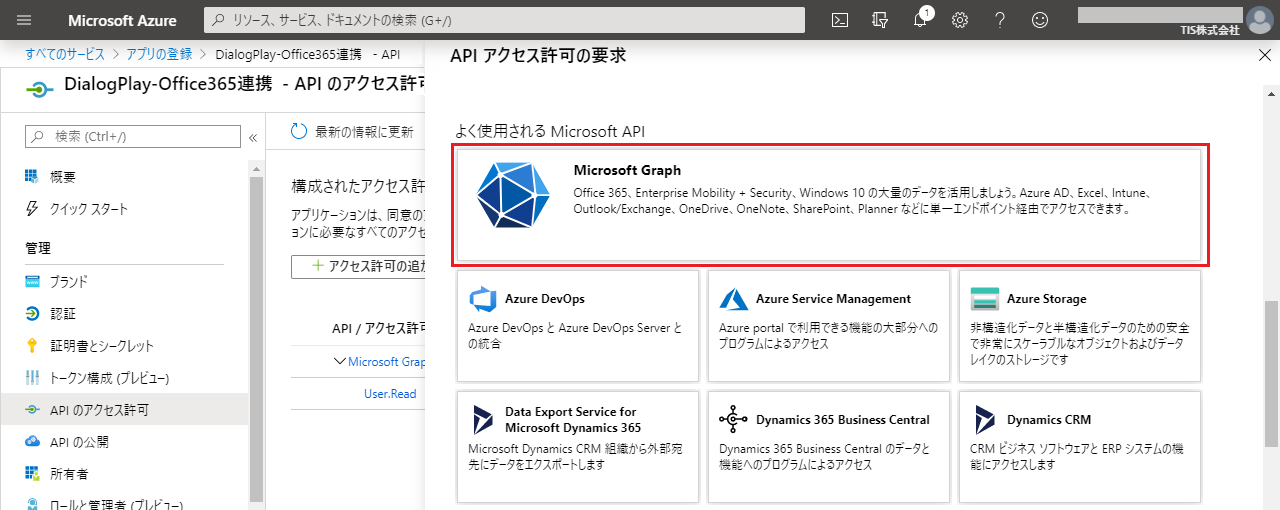Viewport: 1280px width, 510px height.
Task: Open the feedback smiley icon
Action: [1040, 20]
